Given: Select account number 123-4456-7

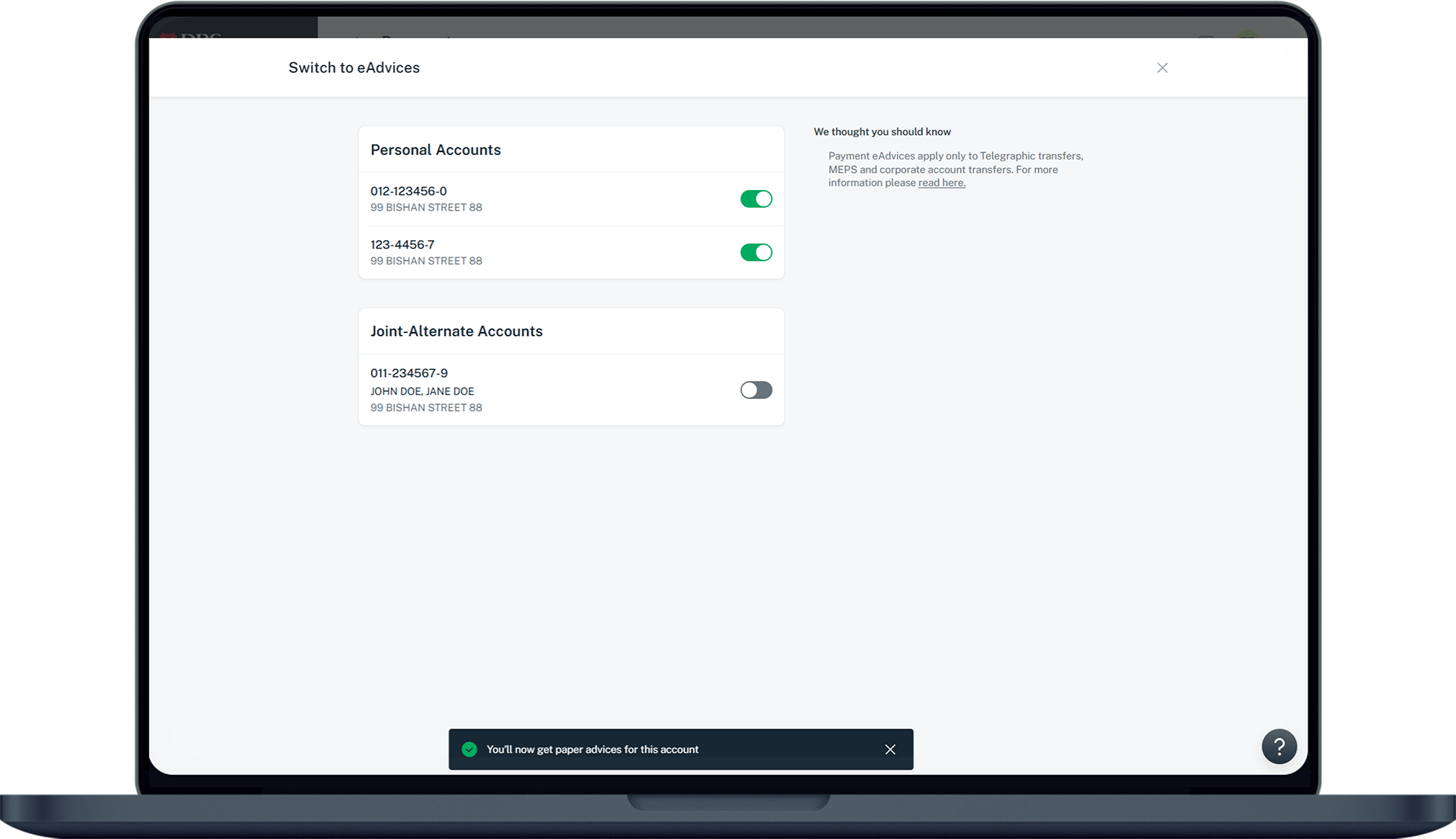Looking at the screenshot, I should 402,245.
